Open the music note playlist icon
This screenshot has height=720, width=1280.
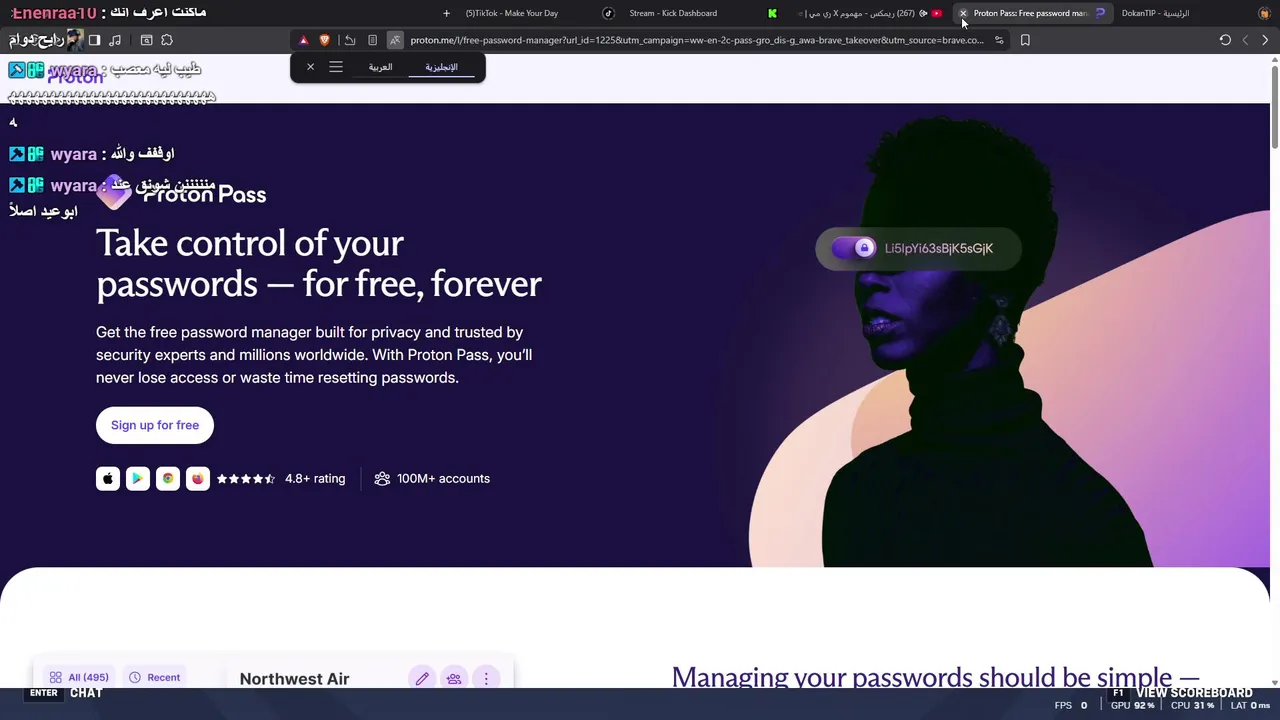pyautogui.click(x=115, y=40)
